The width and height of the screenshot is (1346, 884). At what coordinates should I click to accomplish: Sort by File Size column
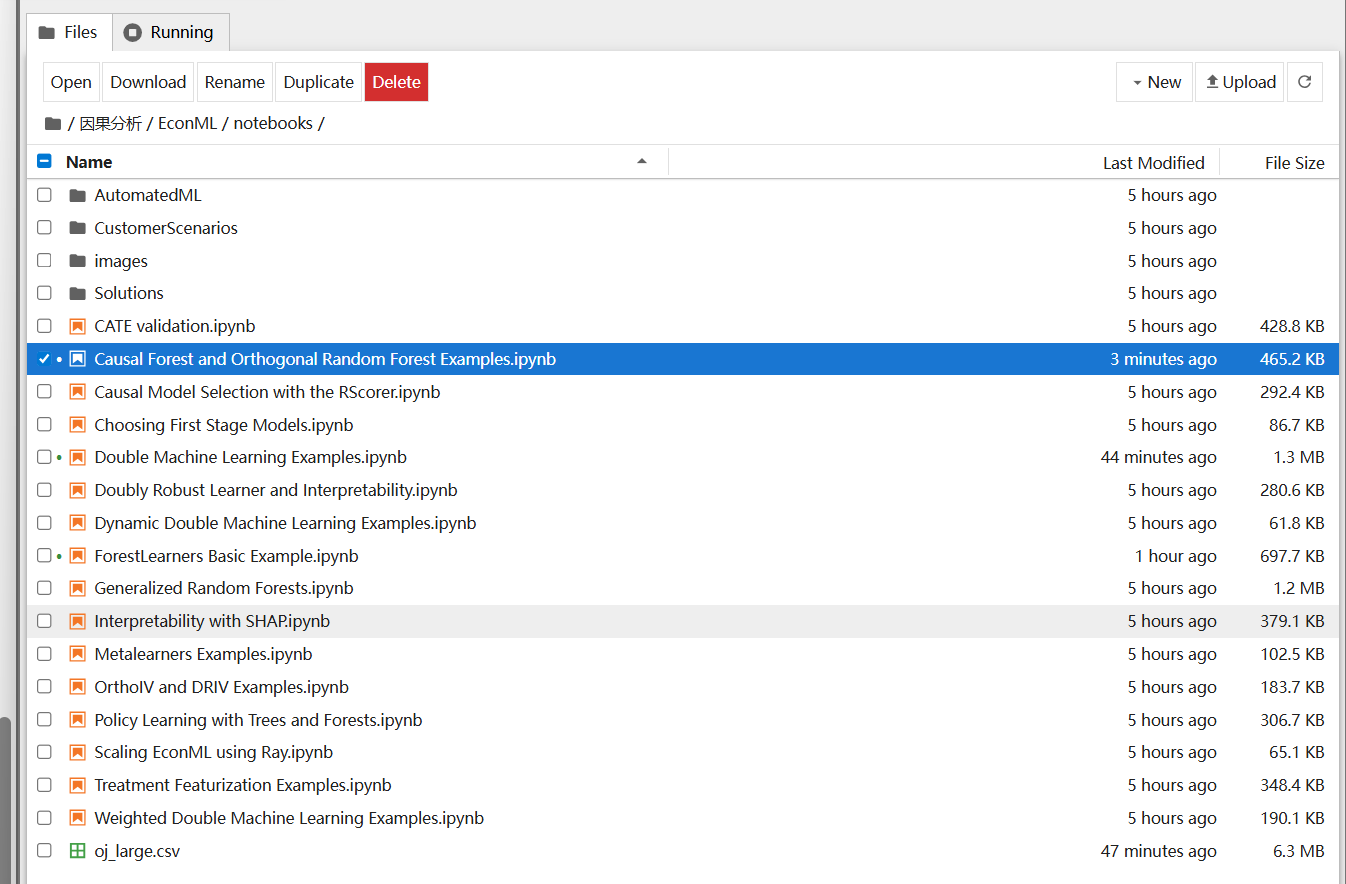(1294, 163)
